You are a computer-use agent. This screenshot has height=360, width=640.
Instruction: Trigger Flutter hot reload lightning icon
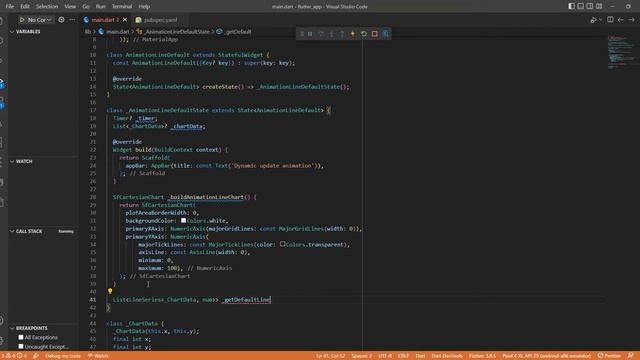point(353,34)
